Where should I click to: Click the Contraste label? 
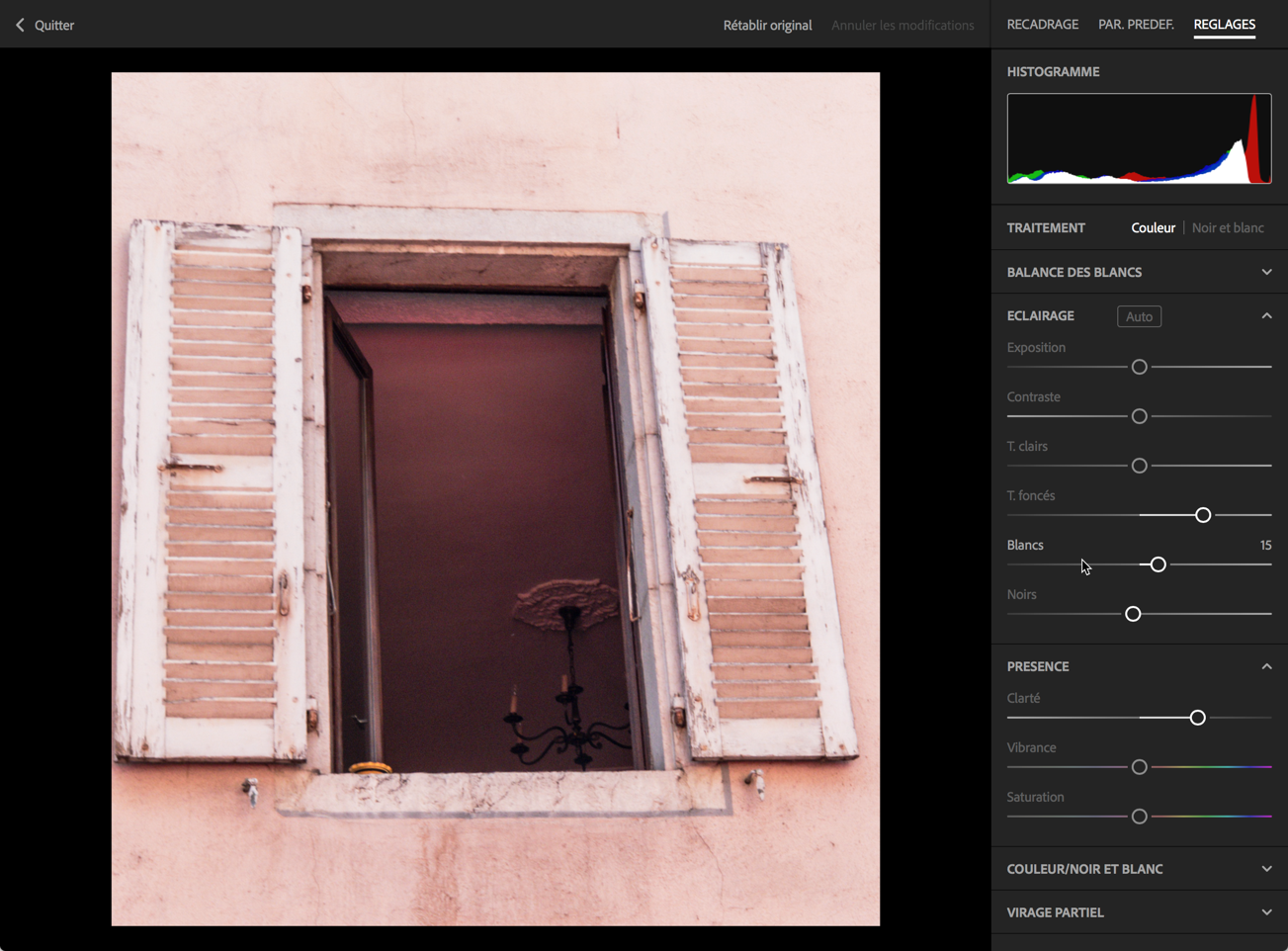click(1033, 396)
